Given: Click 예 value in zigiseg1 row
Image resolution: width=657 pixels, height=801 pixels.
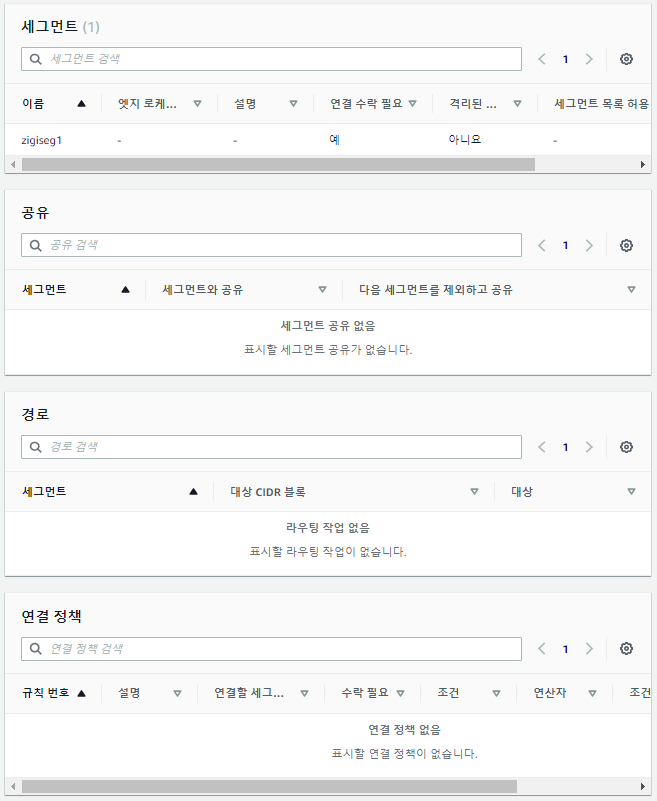Looking at the screenshot, I should tap(335, 139).
